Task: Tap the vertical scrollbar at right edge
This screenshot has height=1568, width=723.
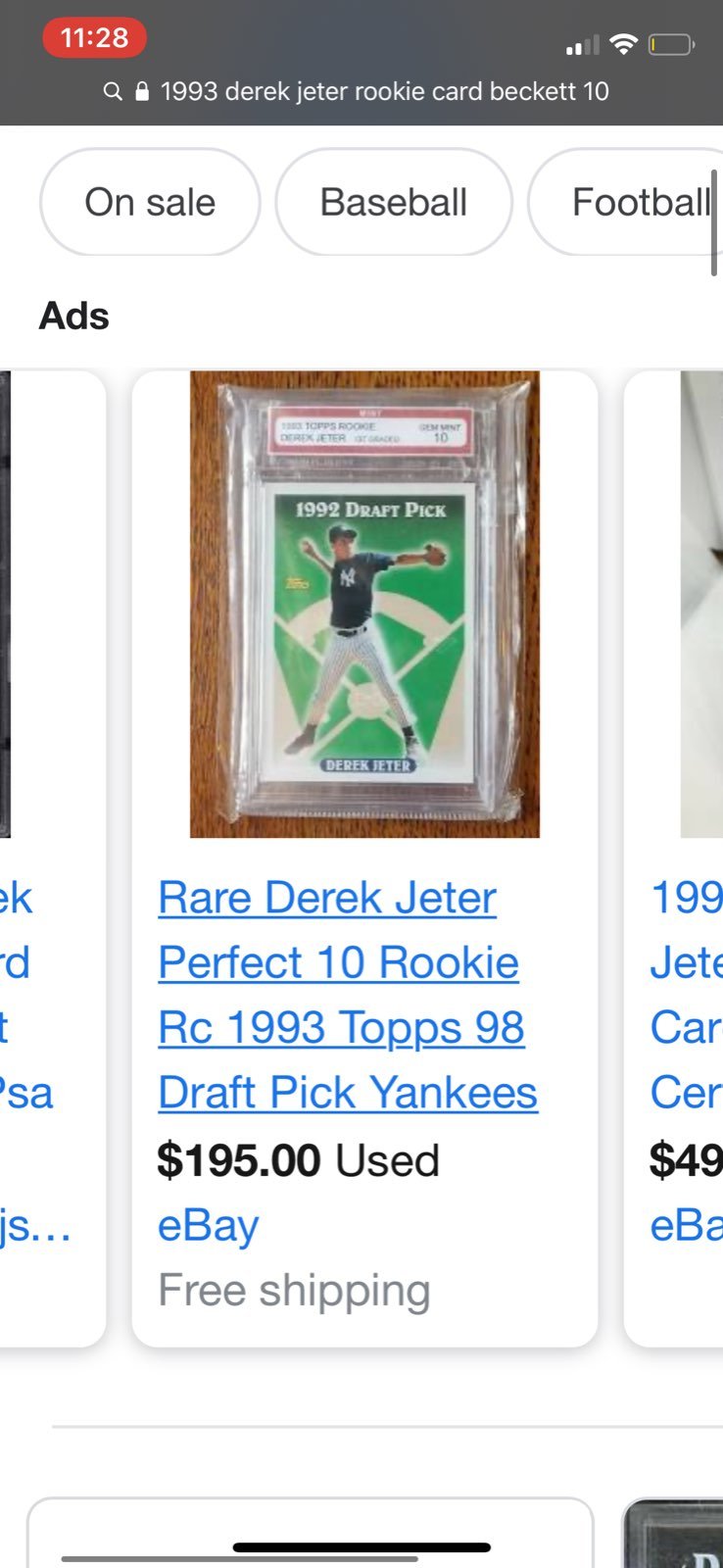Action: [714, 223]
